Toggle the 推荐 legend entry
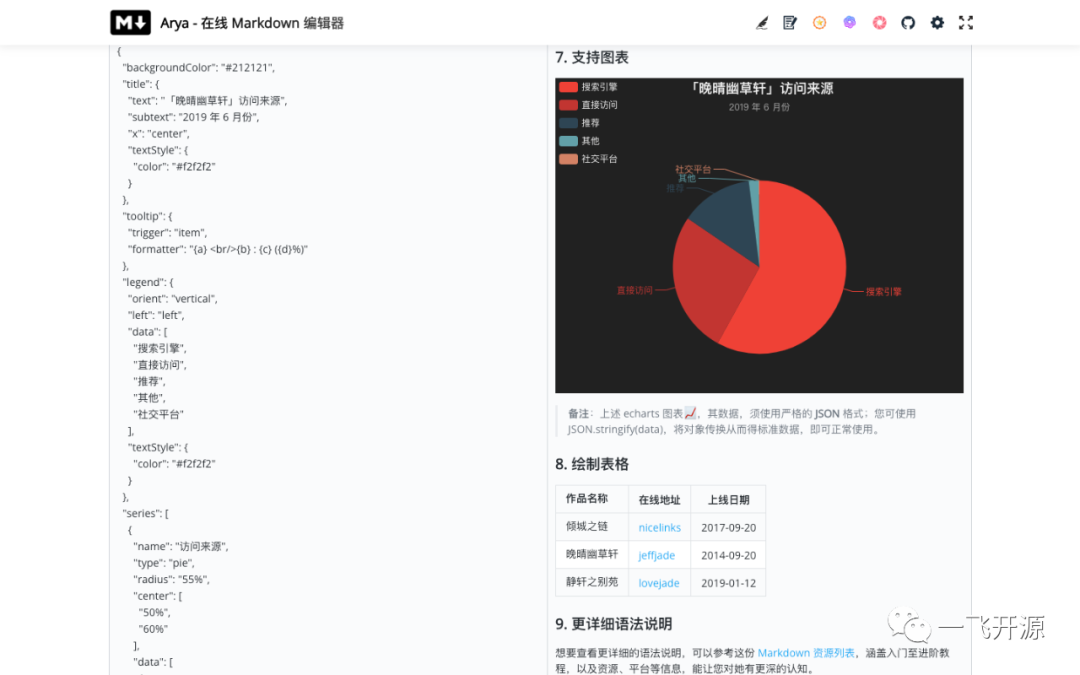The image size is (1080, 675). pos(579,123)
